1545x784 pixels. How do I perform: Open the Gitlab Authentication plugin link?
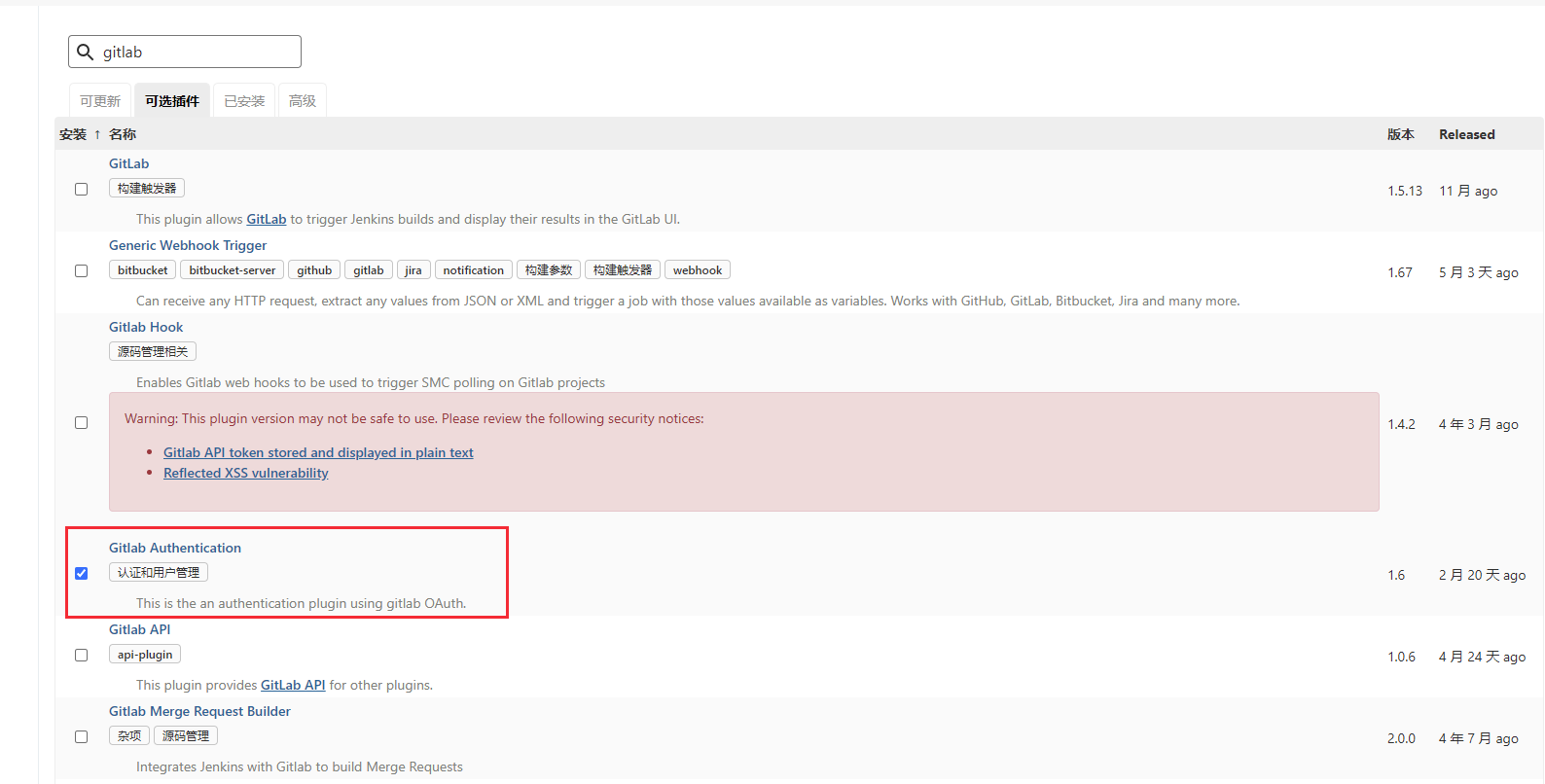[x=175, y=548]
